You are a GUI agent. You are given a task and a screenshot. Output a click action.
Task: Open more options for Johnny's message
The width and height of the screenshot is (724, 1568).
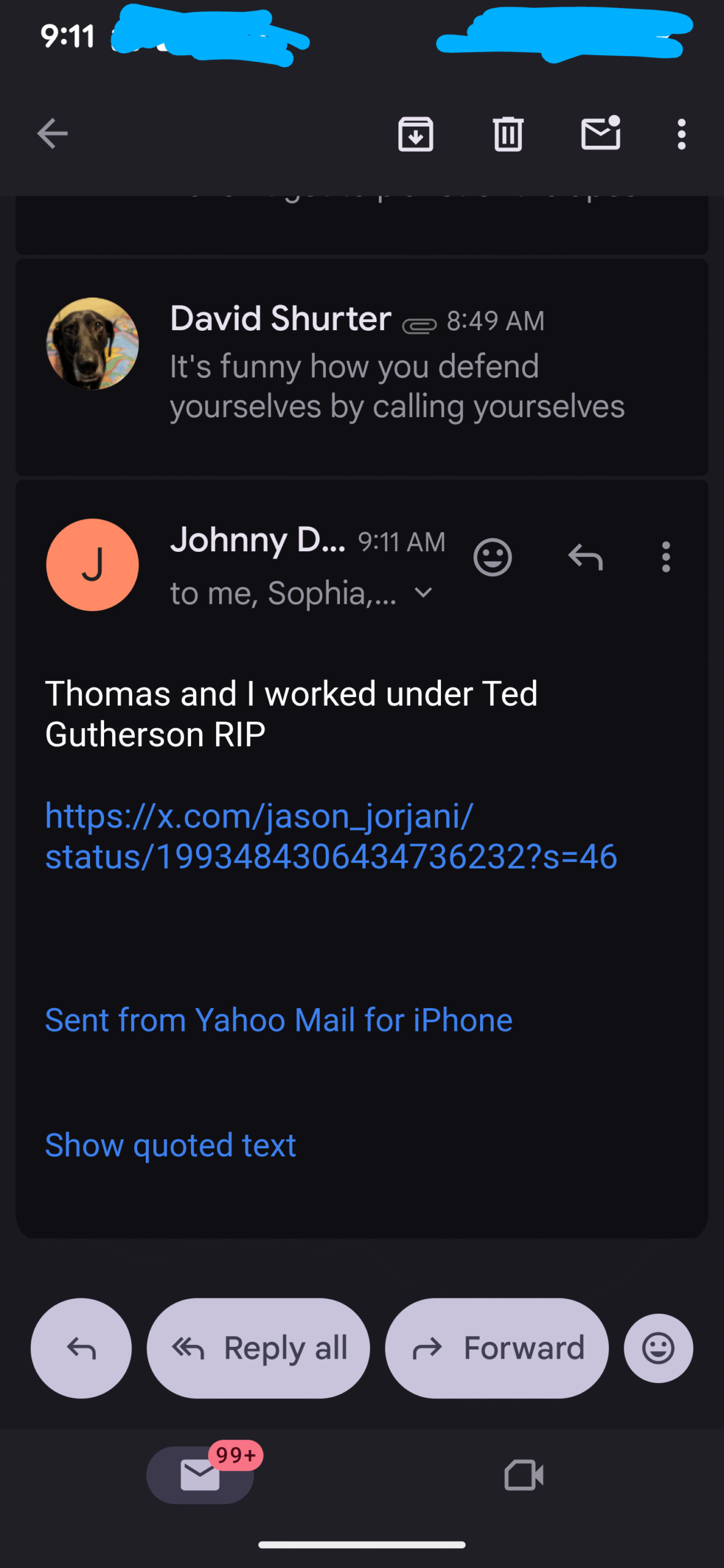tap(666, 557)
